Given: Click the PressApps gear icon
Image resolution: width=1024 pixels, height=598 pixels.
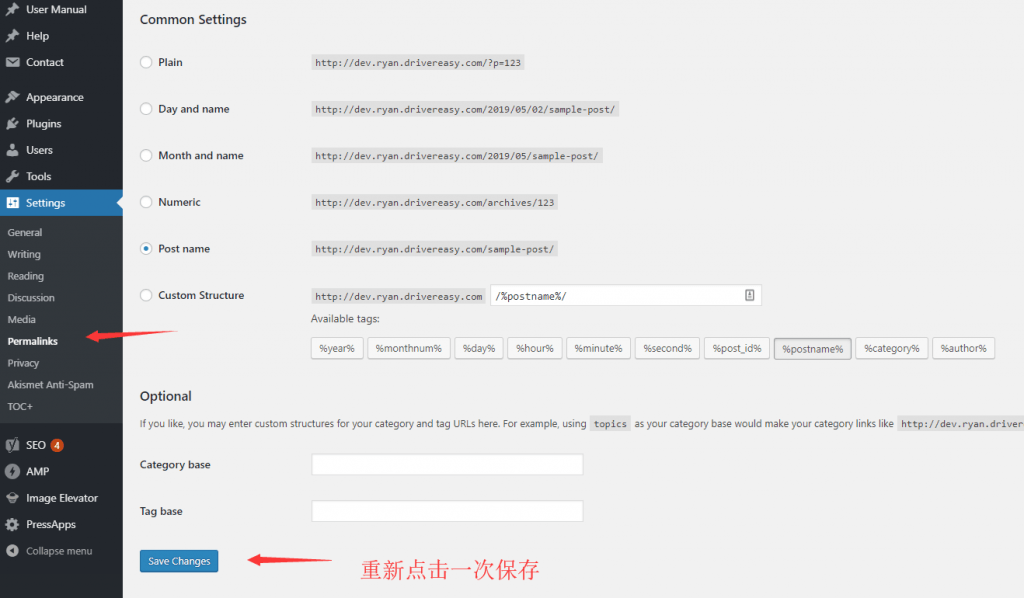Looking at the screenshot, I should pos(12,524).
